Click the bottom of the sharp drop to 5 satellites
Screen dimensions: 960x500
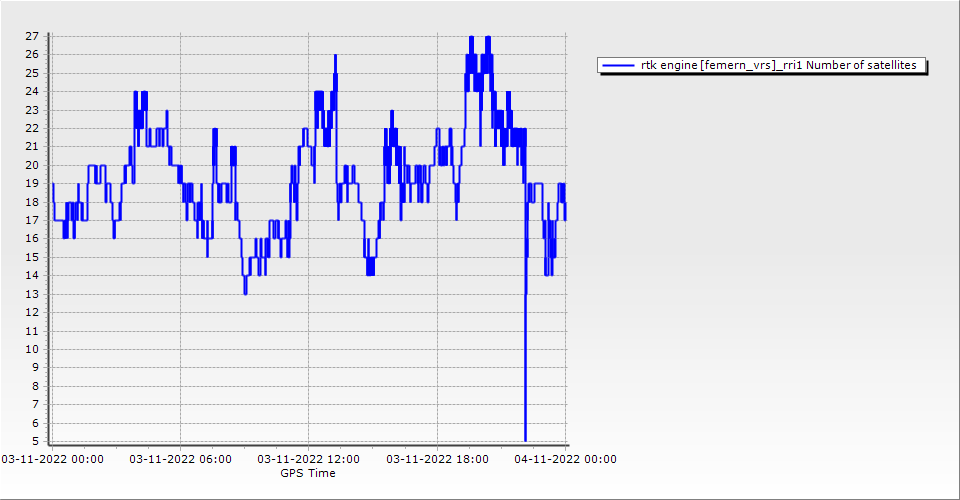pyautogui.click(x=525, y=439)
